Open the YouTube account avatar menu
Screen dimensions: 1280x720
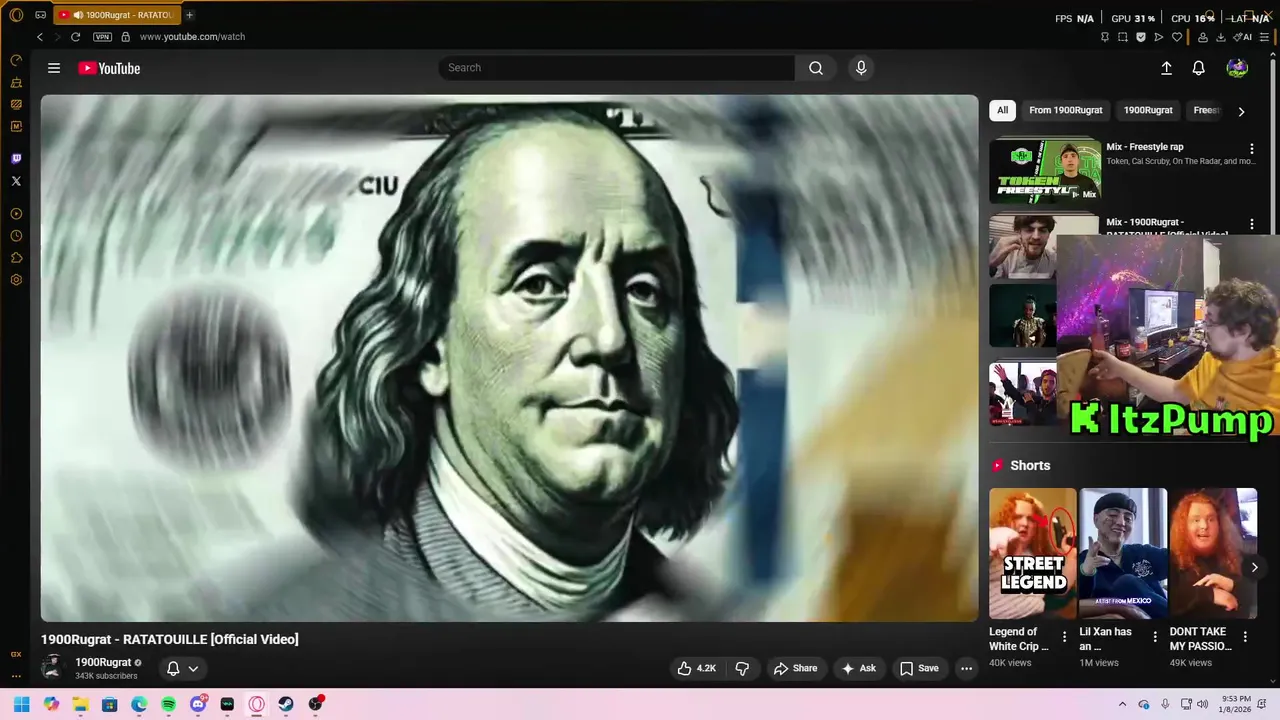pos(1237,68)
